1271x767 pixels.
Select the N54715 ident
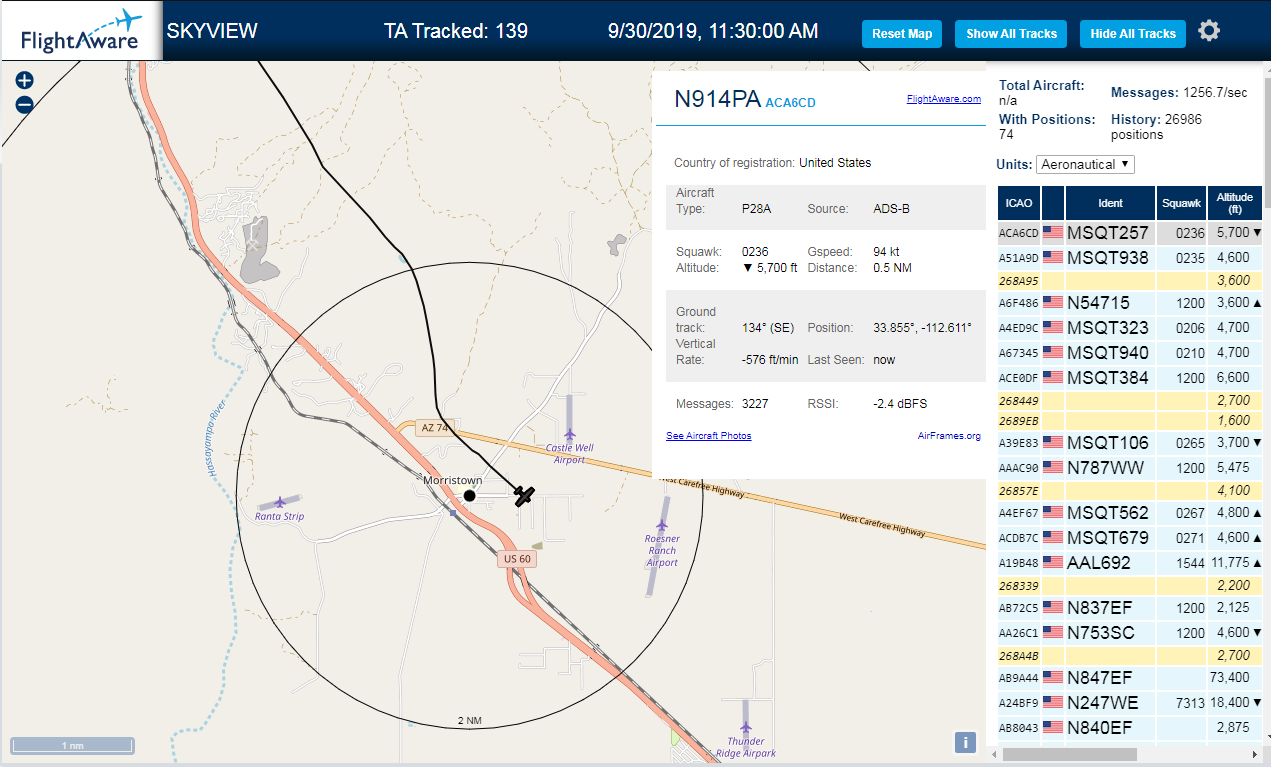pos(1098,302)
